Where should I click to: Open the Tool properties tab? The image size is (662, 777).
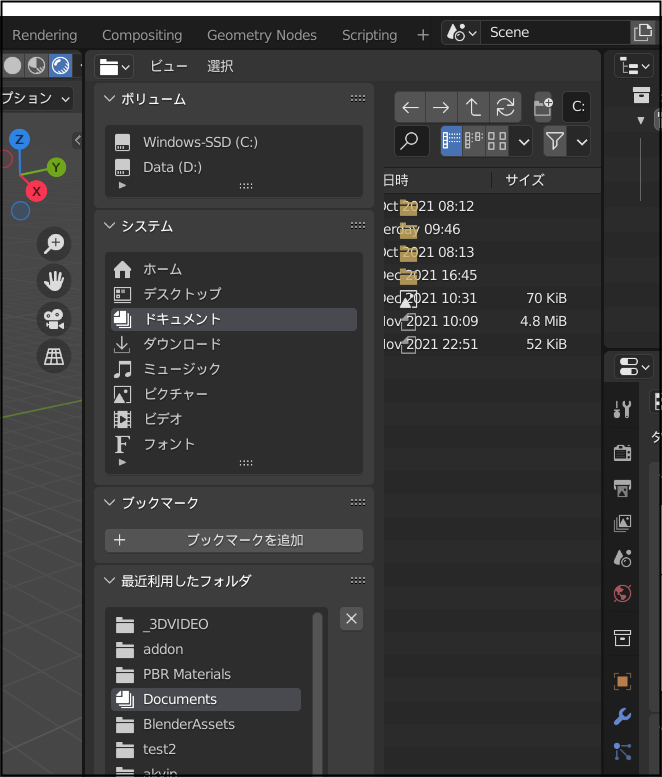622,409
